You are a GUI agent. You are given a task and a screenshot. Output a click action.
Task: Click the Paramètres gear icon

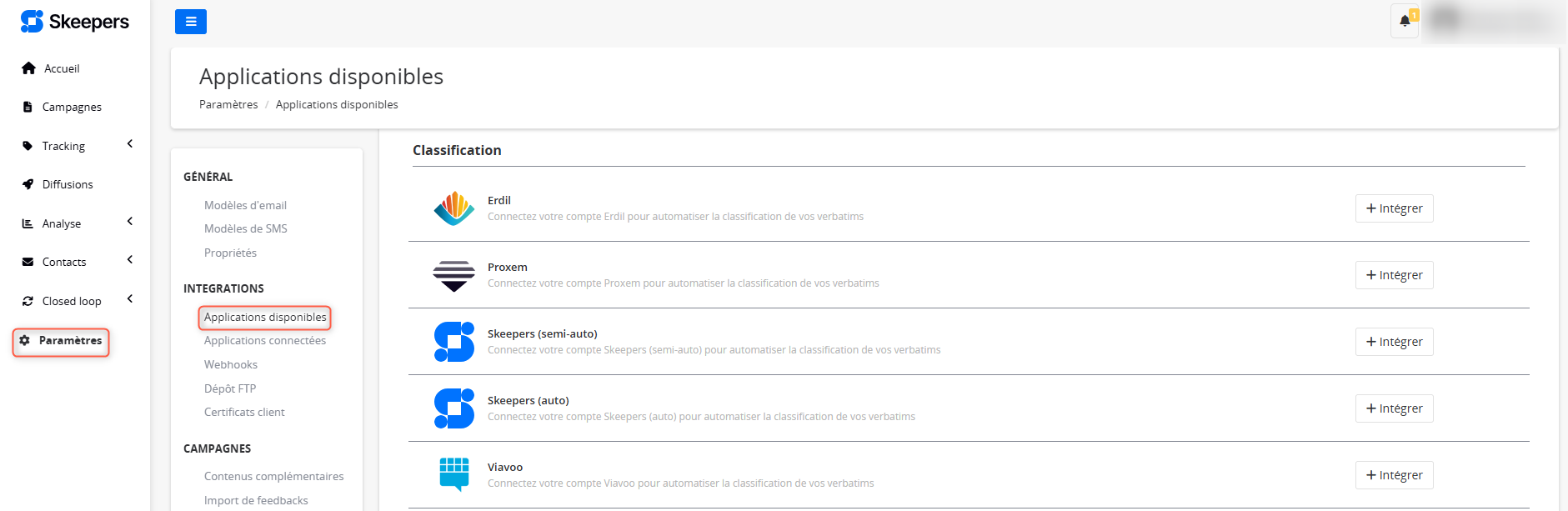point(25,340)
